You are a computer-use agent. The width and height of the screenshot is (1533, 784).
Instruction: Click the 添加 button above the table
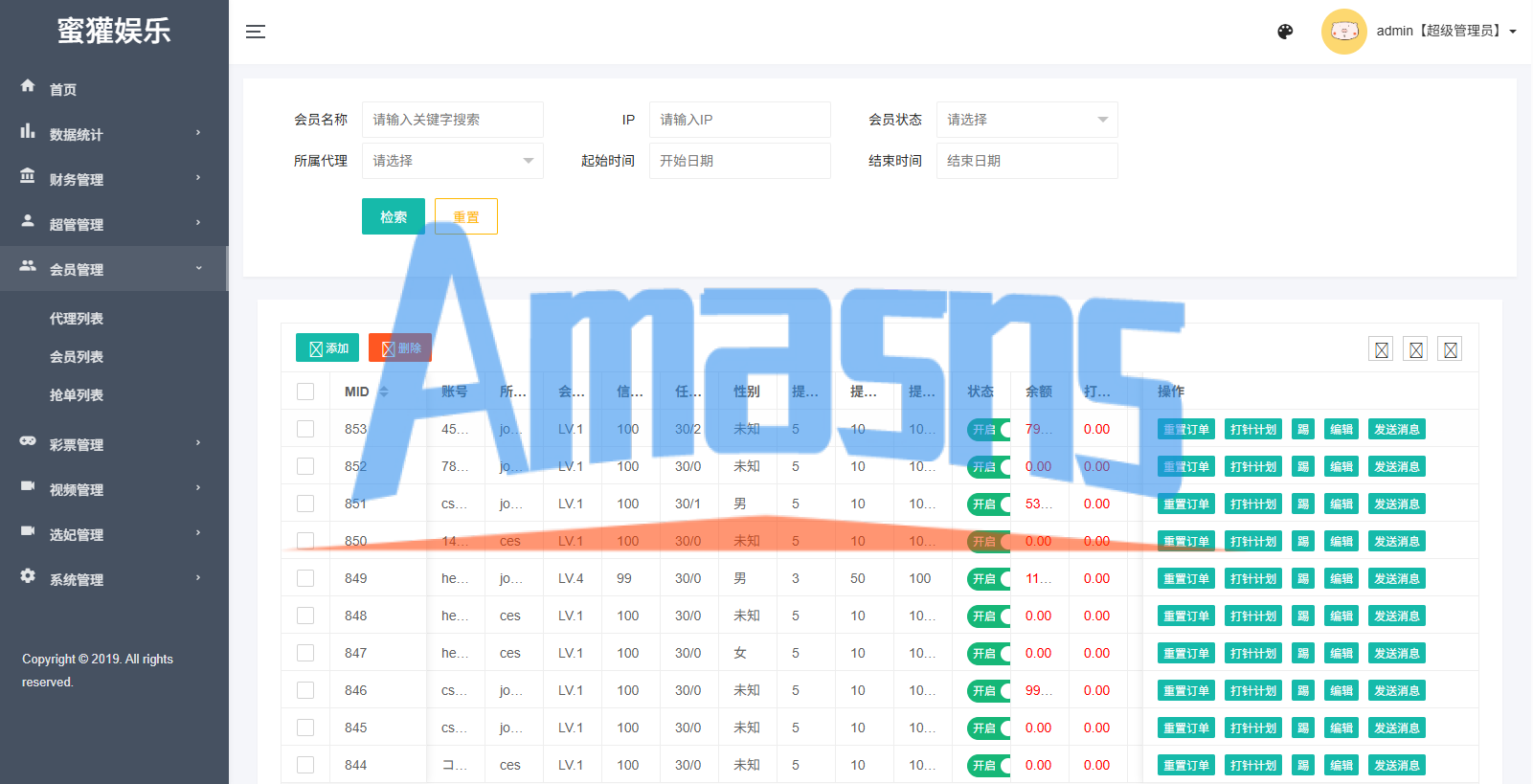tap(327, 347)
